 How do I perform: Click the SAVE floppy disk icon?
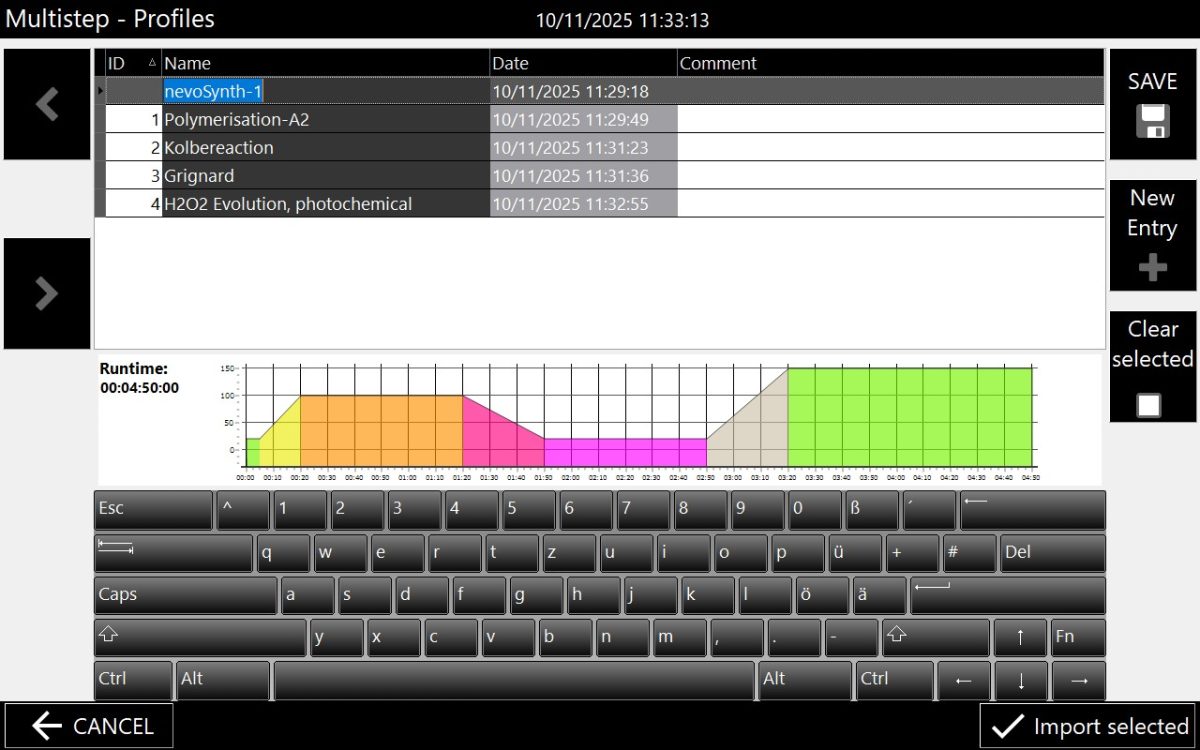1152,121
